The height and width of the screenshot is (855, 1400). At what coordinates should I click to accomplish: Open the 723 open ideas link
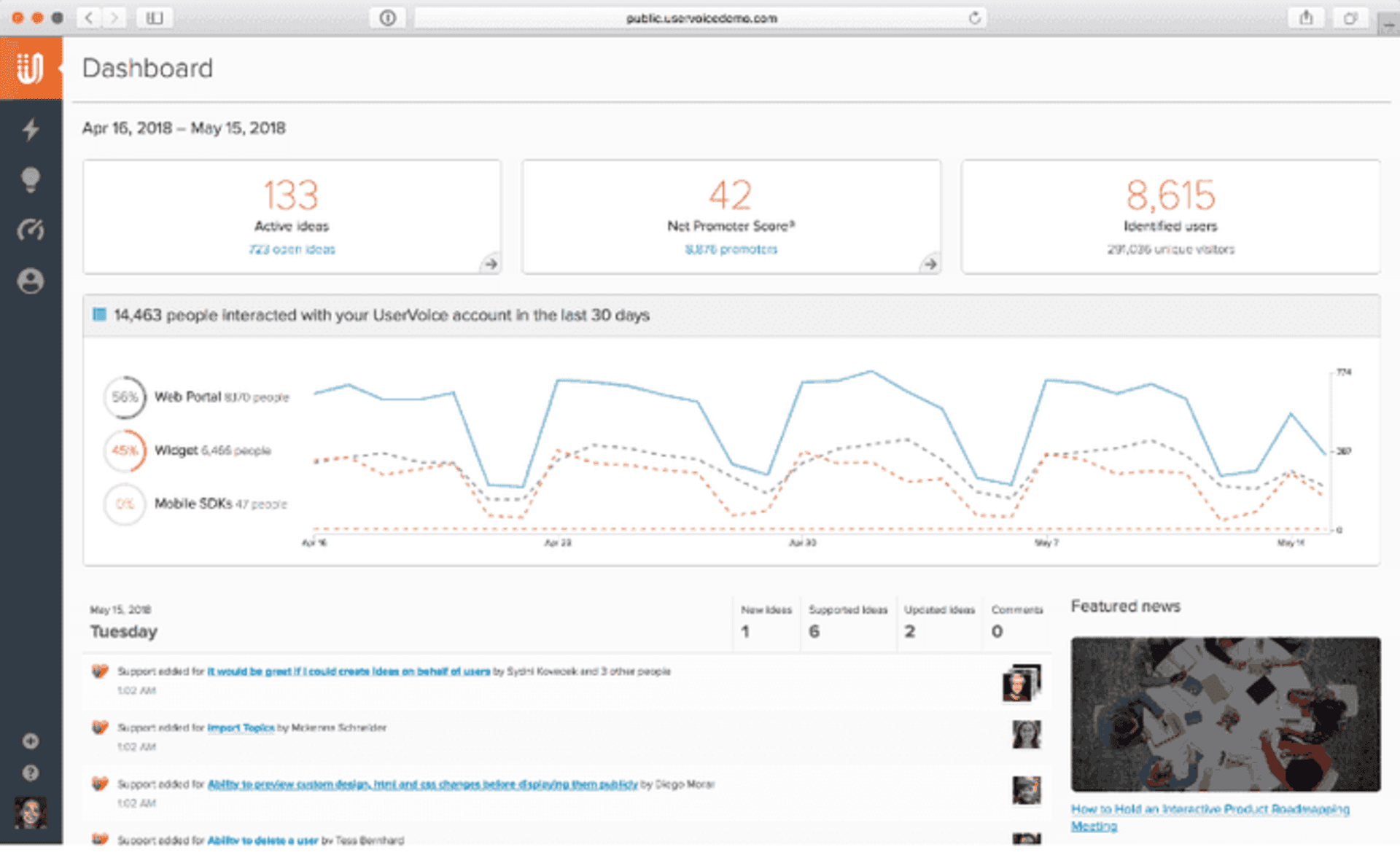click(x=292, y=249)
